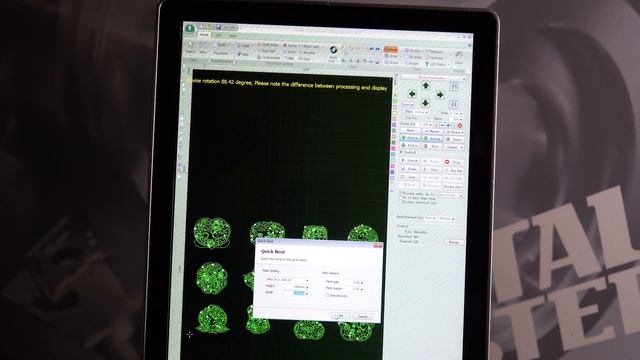This screenshot has height=360, width=640.
Task: Toggle the Fast checkbox under the jog arrows
Action: tap(404, 111)
